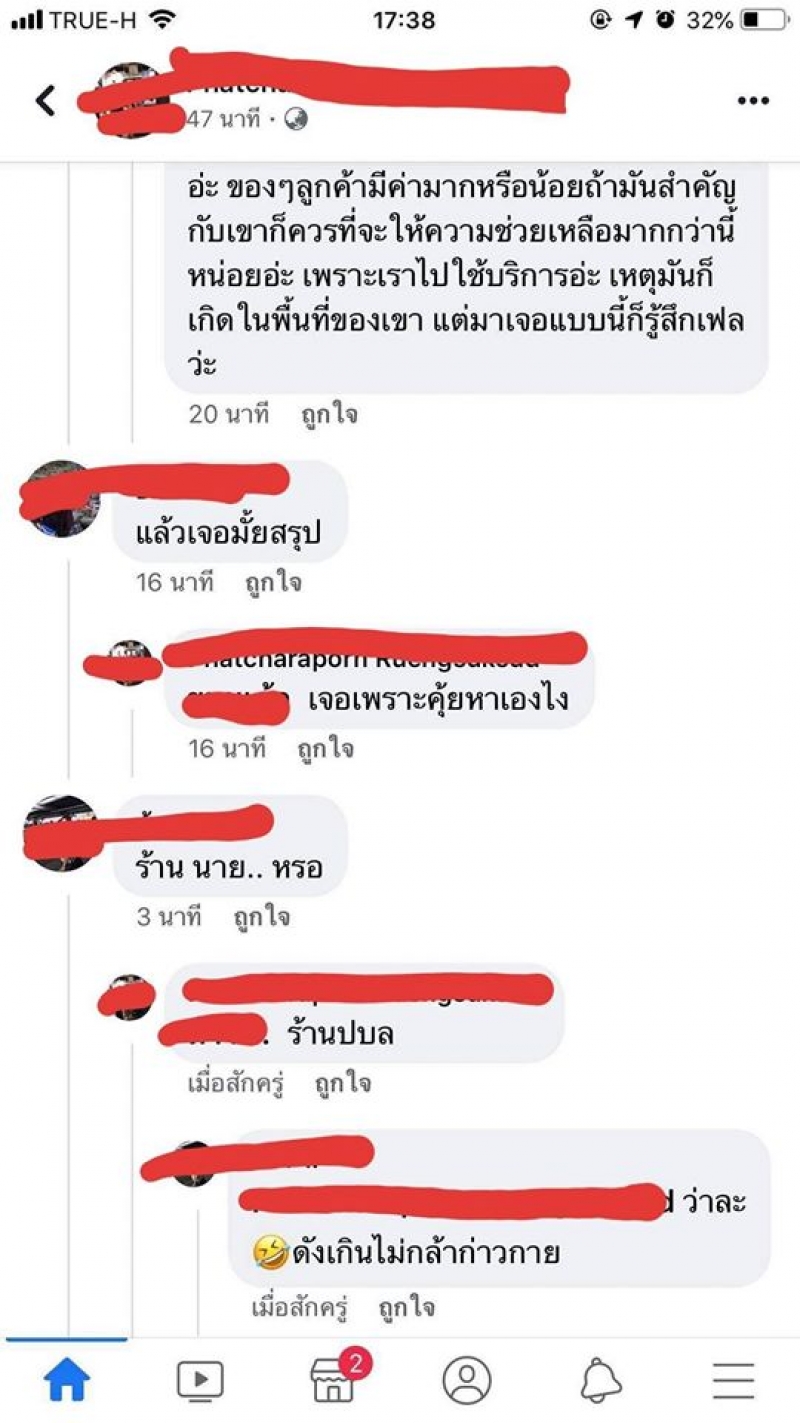Image resolution: width=800 pixels, height=1423 pixels.
Task: Tap the post author's profile picture
Action: click(x=129, y=100)
